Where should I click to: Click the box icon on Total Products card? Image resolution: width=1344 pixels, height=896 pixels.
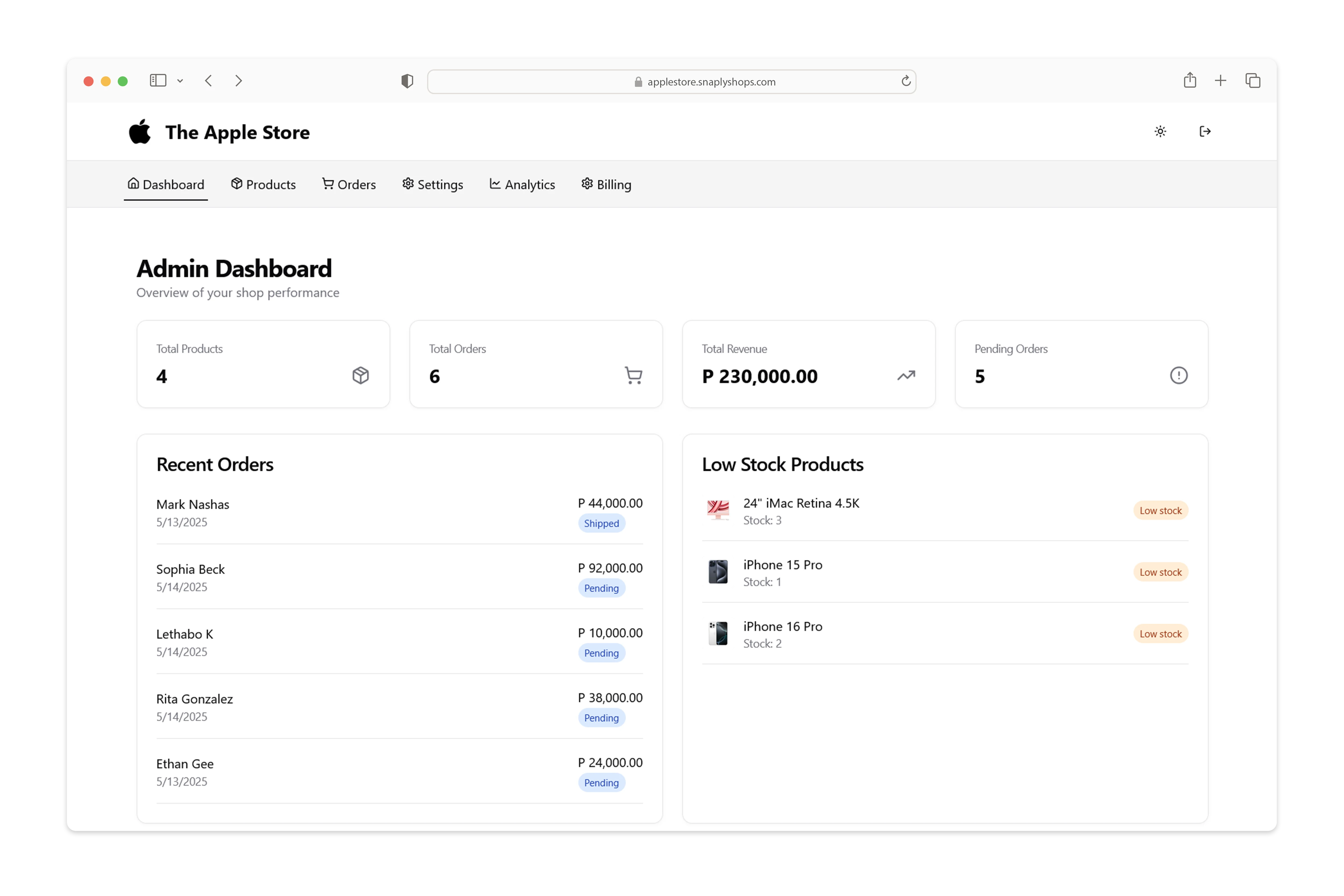pyautogui.click(x=360, y=376)
